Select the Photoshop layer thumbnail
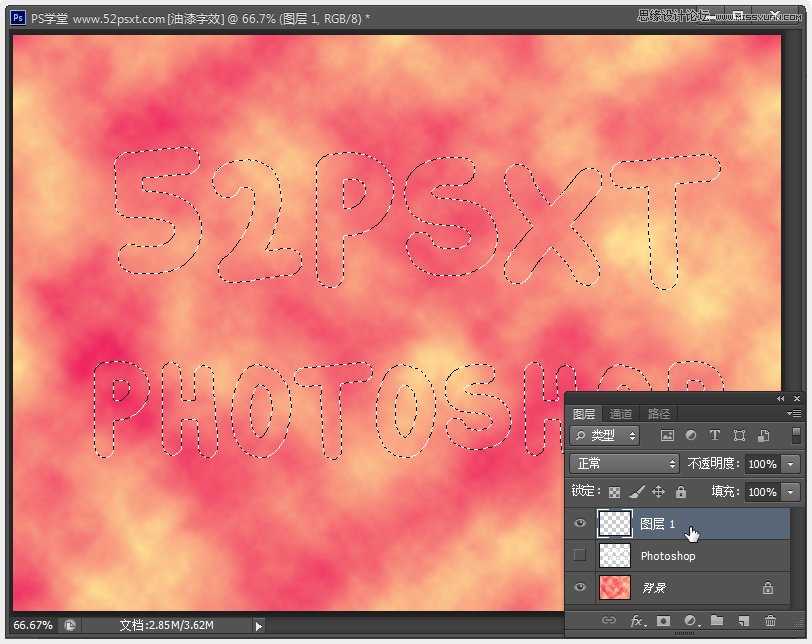The width and height of the screenshot is (812, 644). coord(615,555)
